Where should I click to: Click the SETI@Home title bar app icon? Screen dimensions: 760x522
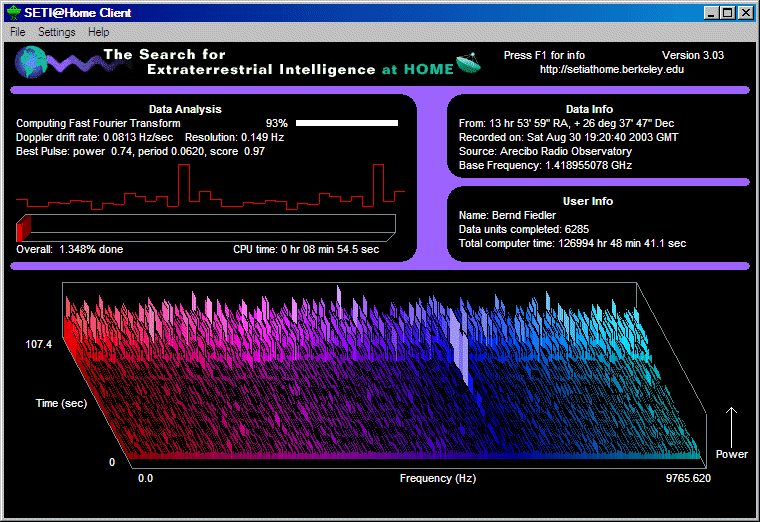tap(14, 13)
